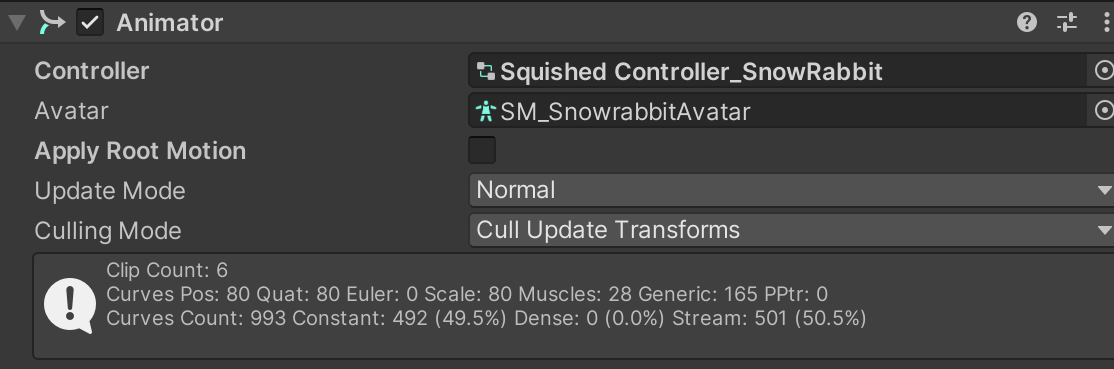Click the Animator component icon
The image size is (1114, 369).
pyautogui.click(x=51, y=22)
